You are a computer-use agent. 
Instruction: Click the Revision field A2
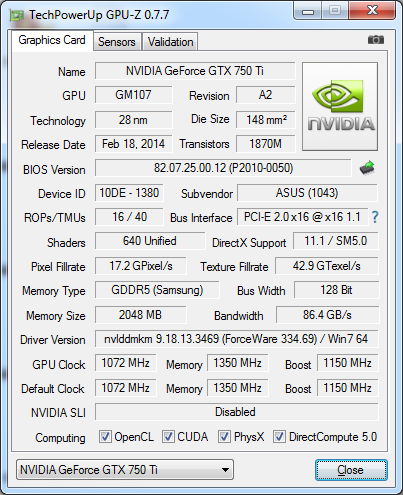click(x=266, y=95)
